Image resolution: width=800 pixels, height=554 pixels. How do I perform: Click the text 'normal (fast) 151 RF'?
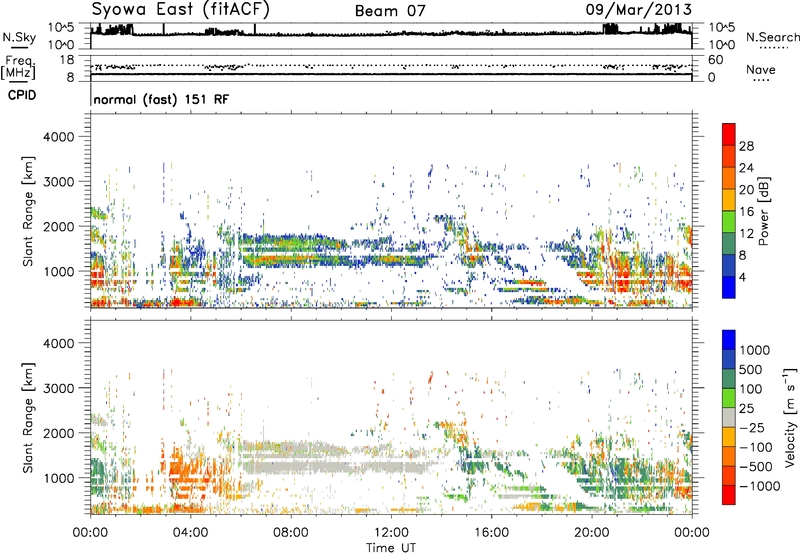pyautogui.click(x=161, y=99)
